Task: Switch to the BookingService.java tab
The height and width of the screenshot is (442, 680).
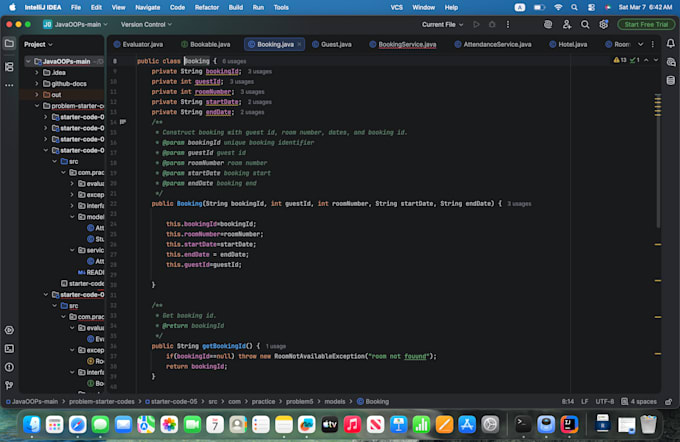Action: [403, 44]
